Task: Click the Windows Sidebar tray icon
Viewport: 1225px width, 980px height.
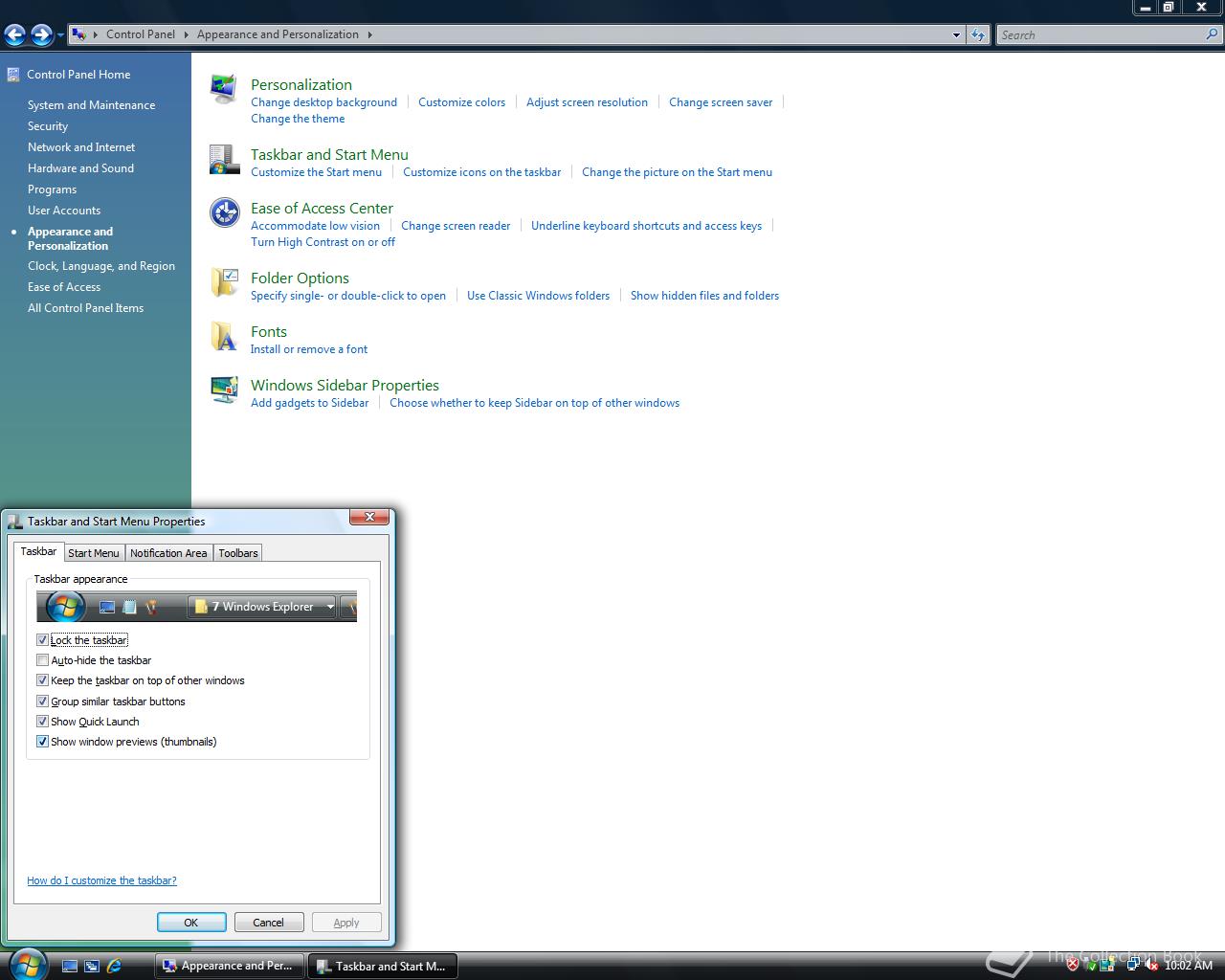Action: 1107,965
